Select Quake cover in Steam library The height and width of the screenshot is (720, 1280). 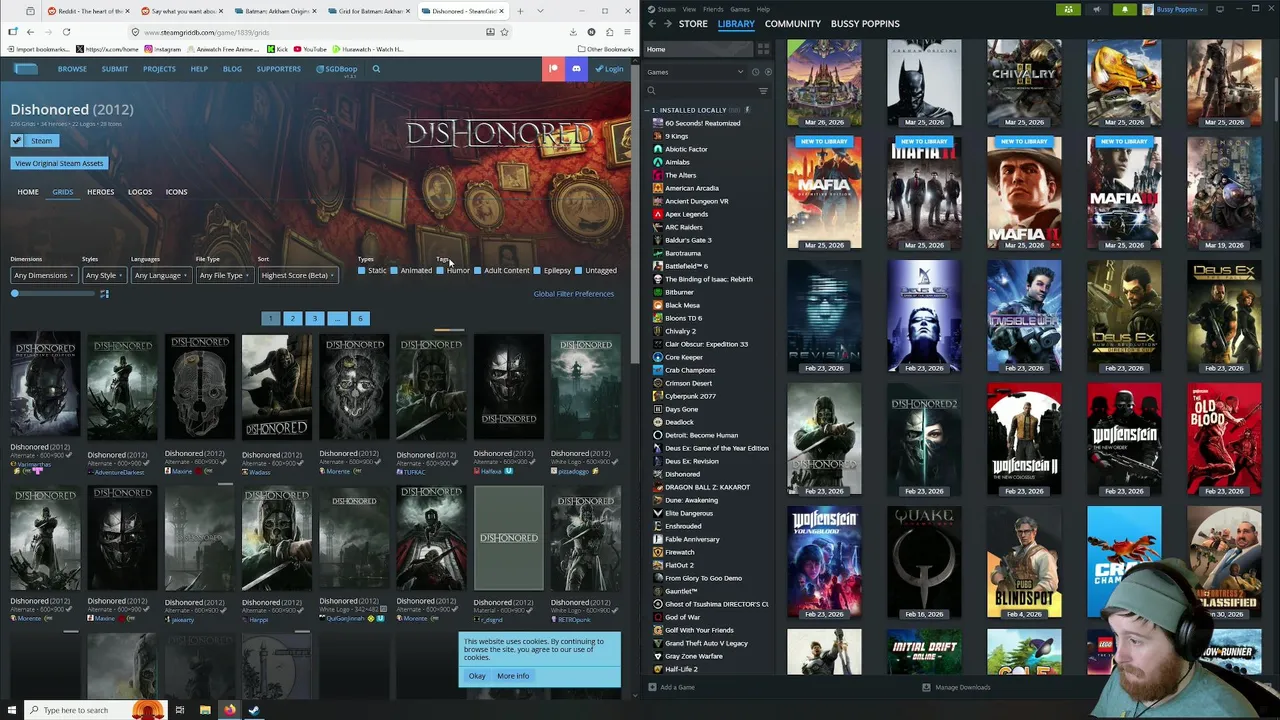(x=924, y=562)
